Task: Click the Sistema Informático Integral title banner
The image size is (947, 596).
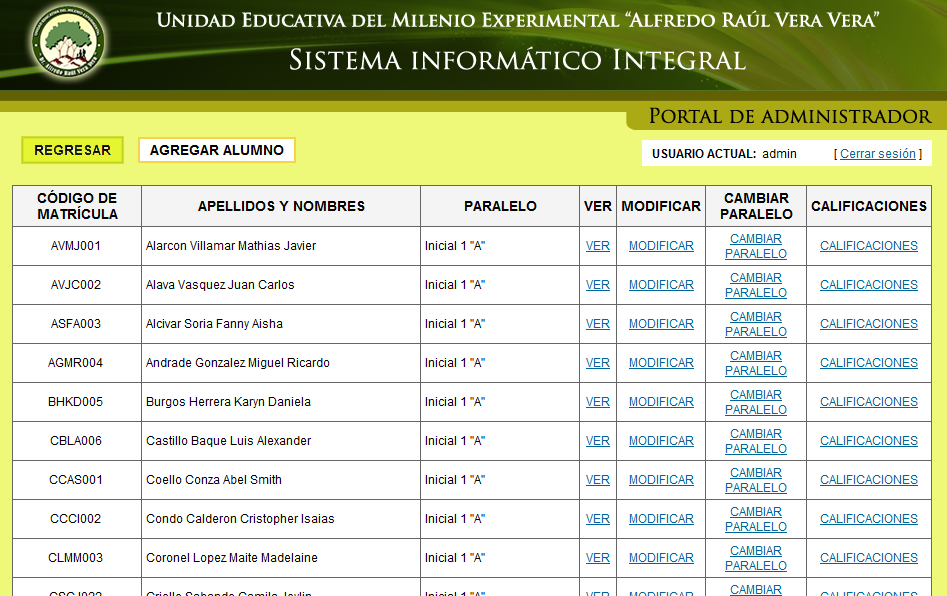Action: [x=517, y=60]
